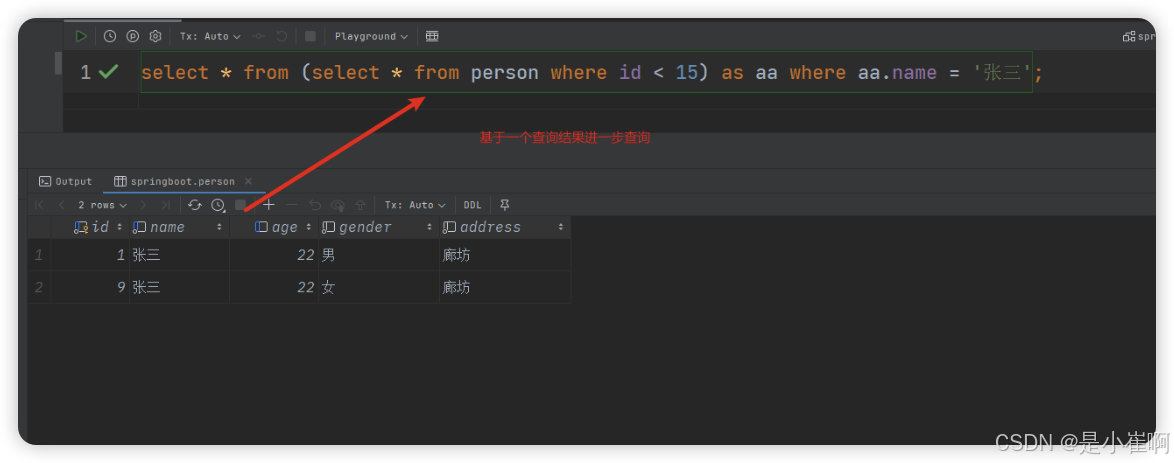Click the DDL button
Image resolution: width=1174 pixels, height=463 pixels.
(x=472, y=205)
